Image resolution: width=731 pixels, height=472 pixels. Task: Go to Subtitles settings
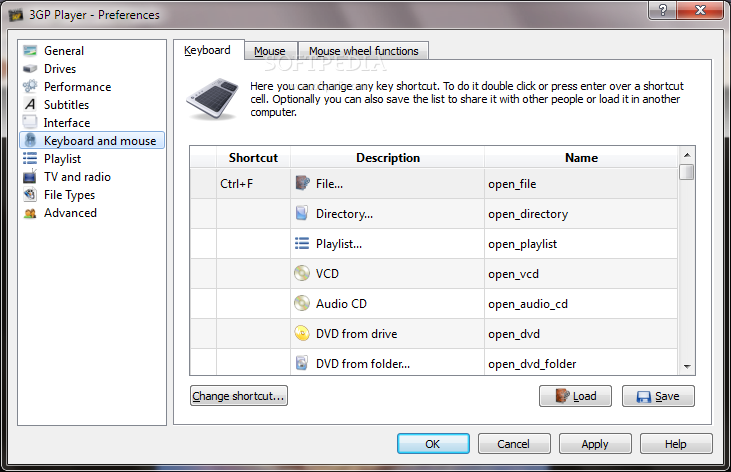click(x=66, y=104)
